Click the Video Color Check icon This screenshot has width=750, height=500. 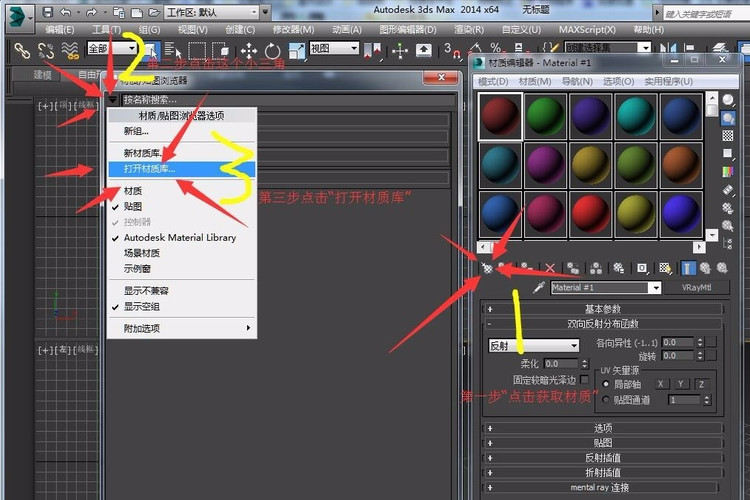728,171
